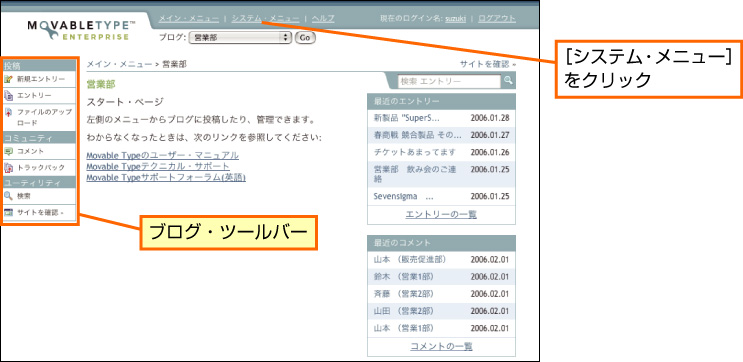Click the エントリー documents icon in sidebar
Image resolution: width=743 pixels, height=362 pixels.
click(x=8, y=96)
